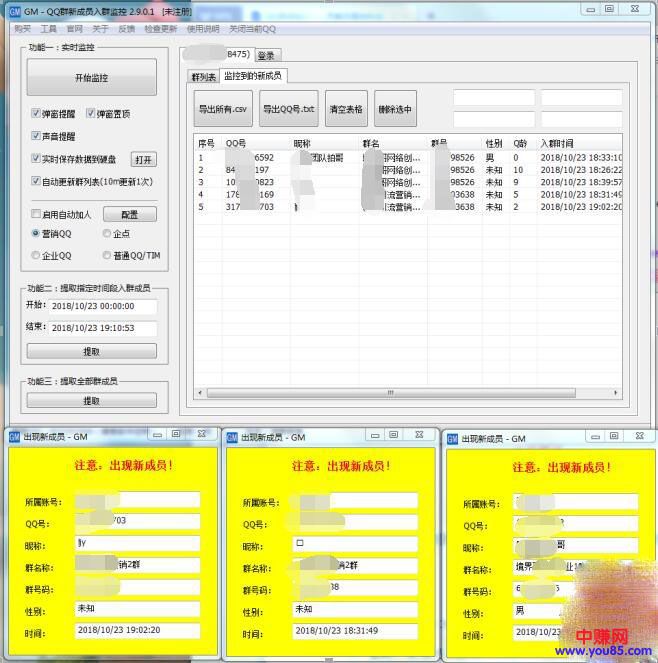The height and width of the screenshot is (663, 658).
Task: Close the left 出现新成员 popup
Action: coord(202,434)
